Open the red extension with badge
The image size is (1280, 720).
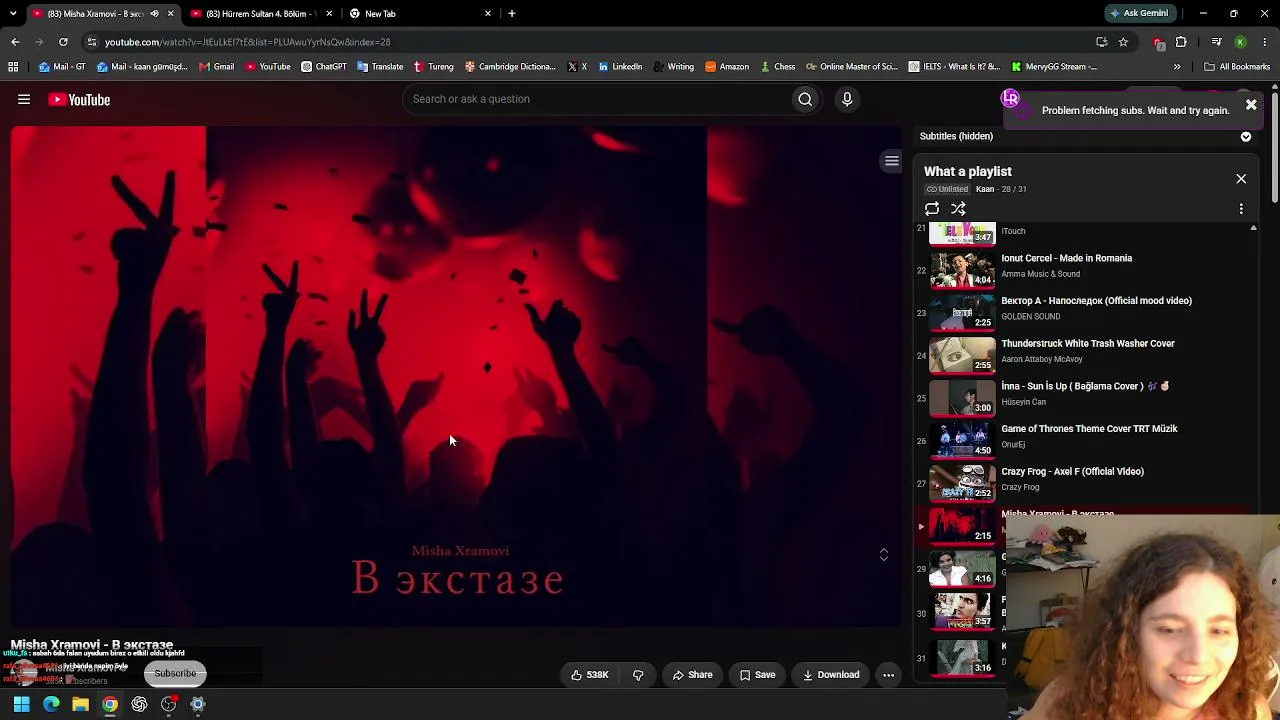coord(1158,43)
